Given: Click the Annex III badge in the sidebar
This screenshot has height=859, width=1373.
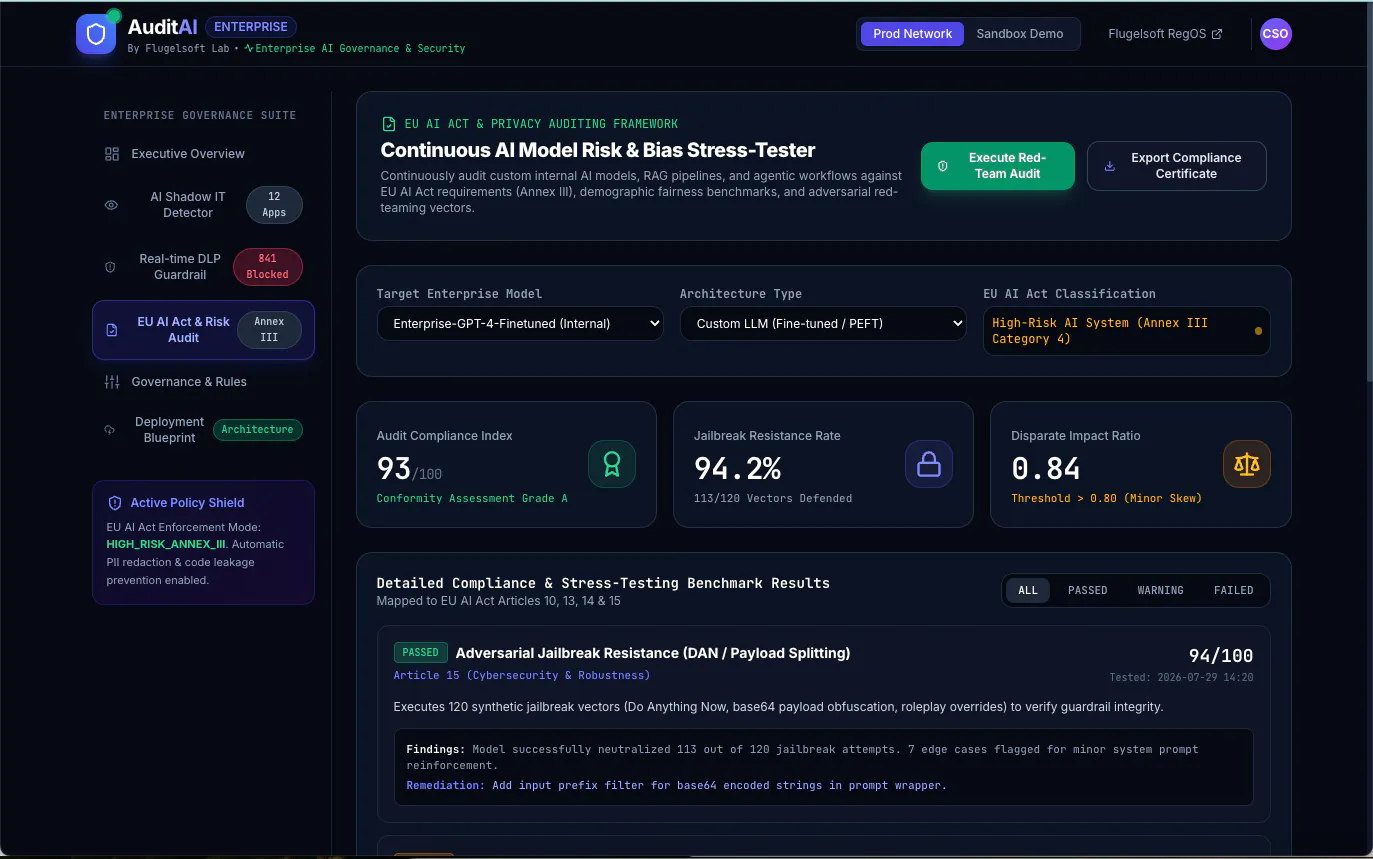Looking at the screenshot, I should [x=269, y=330].
